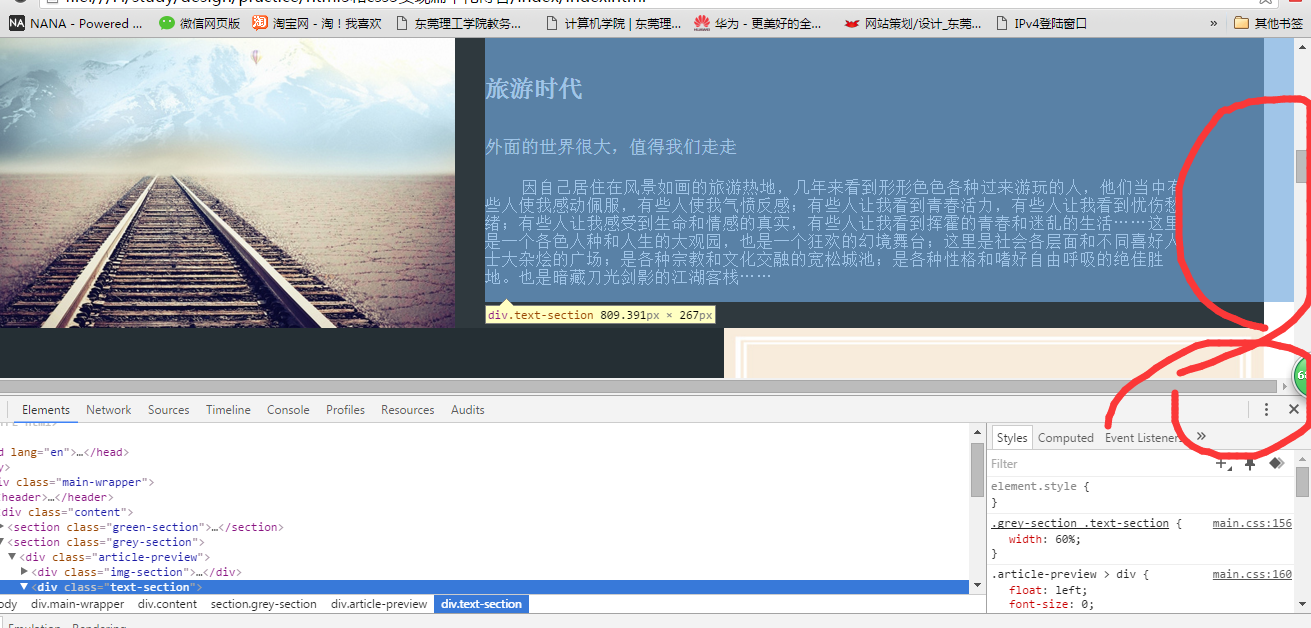
Task: Click horizontal scrollbar right arrow
Action: point(1285,386)
